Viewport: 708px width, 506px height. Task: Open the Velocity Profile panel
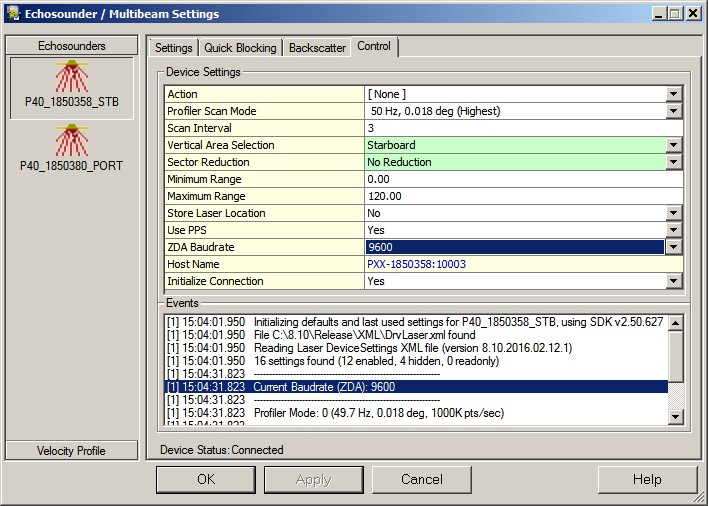pyautogui.click(x=71, y=450)
